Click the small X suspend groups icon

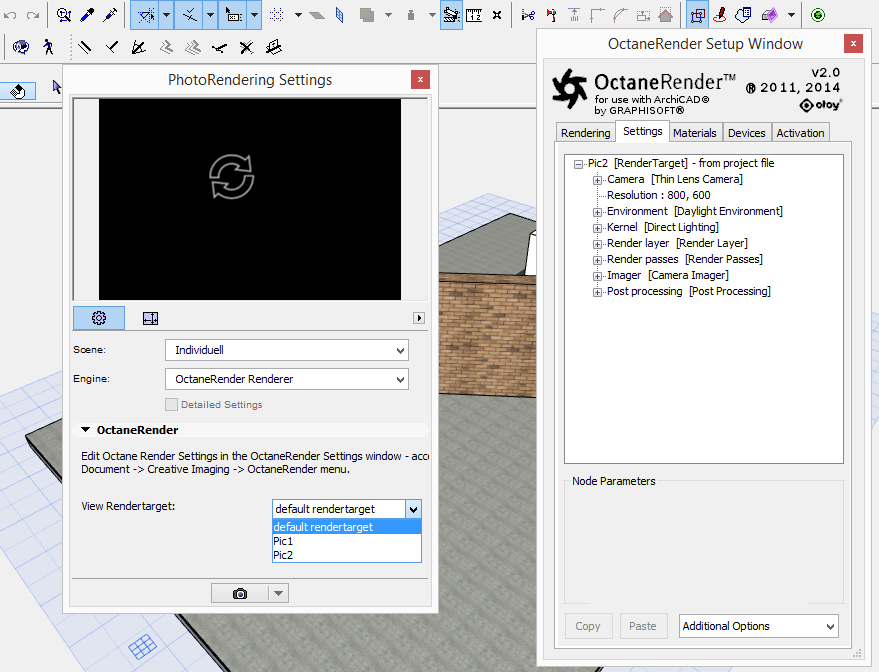(497, 15)
